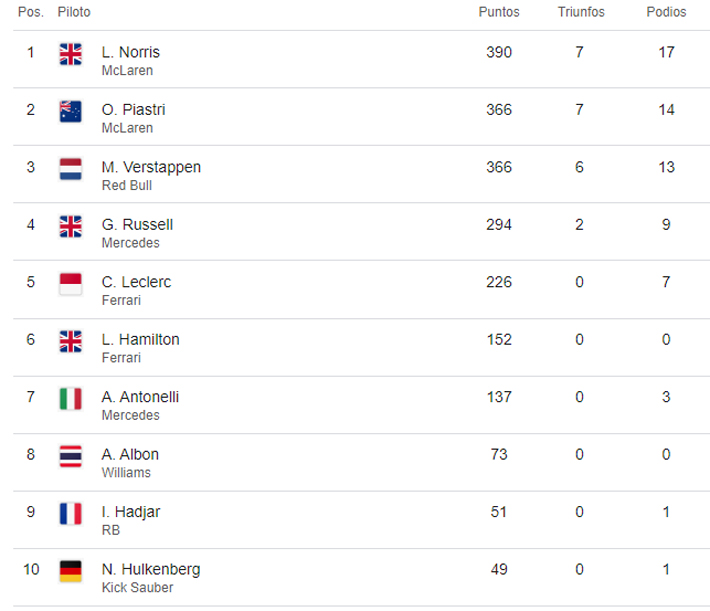Click the Italian flag beside A. Antonelli
Viewport: 710px width, 611px height.
tap(70, 398)
